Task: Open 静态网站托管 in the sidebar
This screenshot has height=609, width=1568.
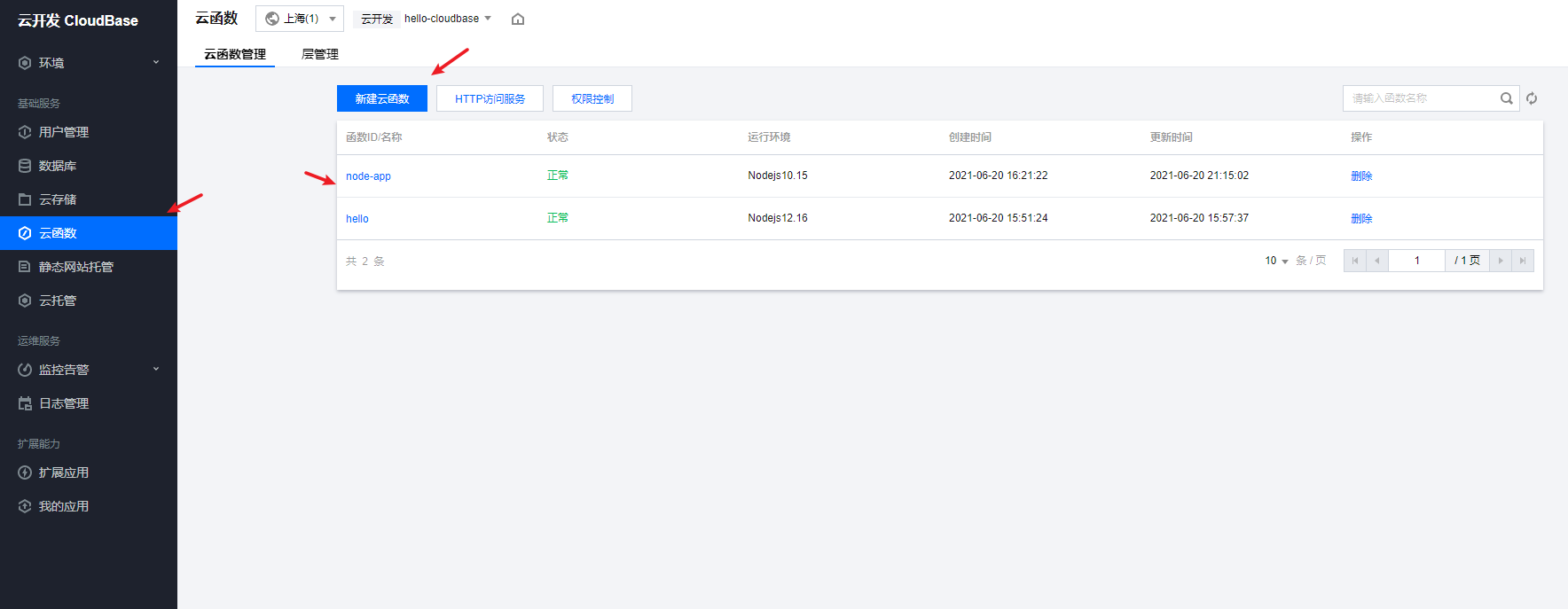Action: (89, 267)
